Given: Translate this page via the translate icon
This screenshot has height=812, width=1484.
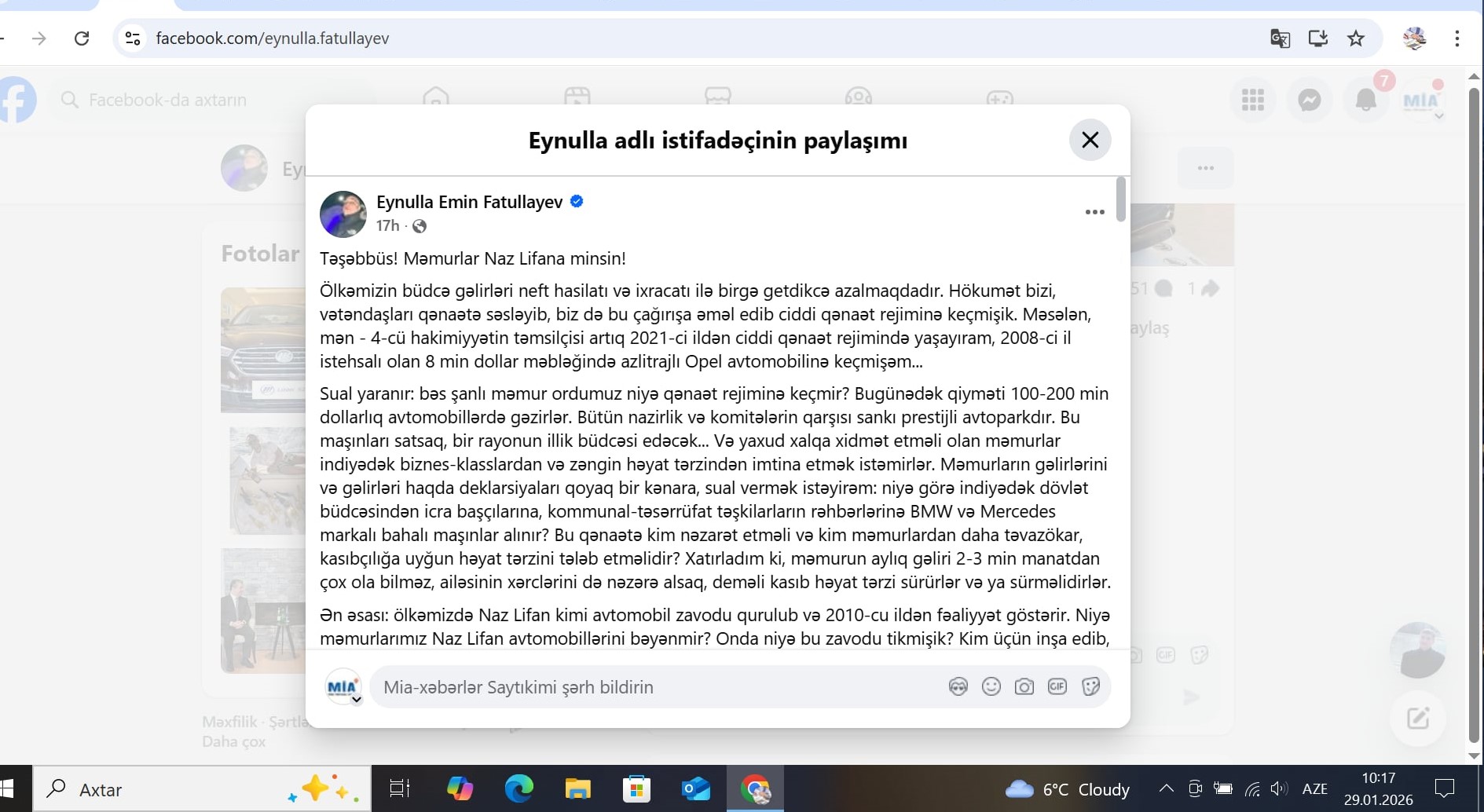Looking at the screenshot, I should [x=1280, y=38].
